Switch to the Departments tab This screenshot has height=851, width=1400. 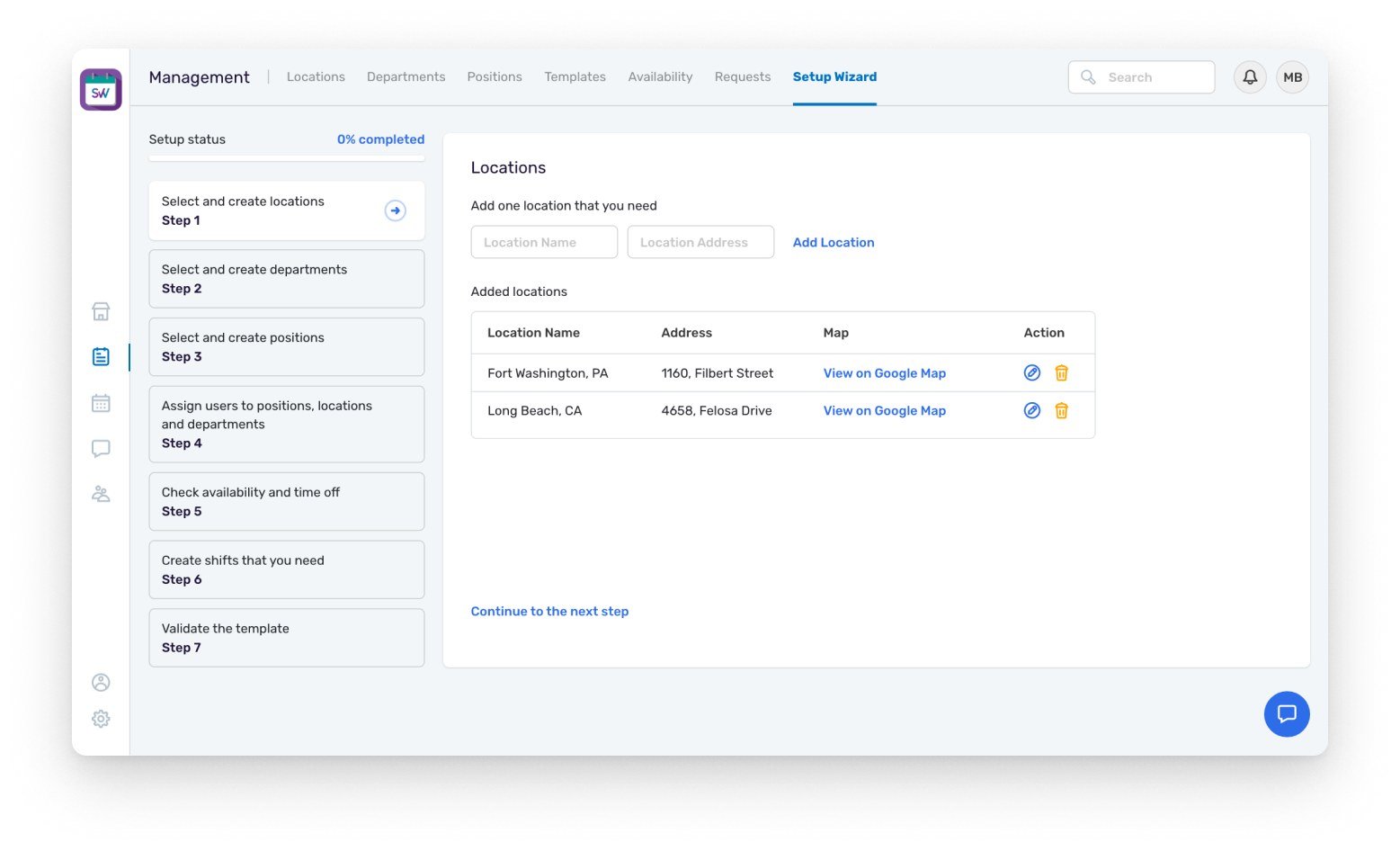406,77
